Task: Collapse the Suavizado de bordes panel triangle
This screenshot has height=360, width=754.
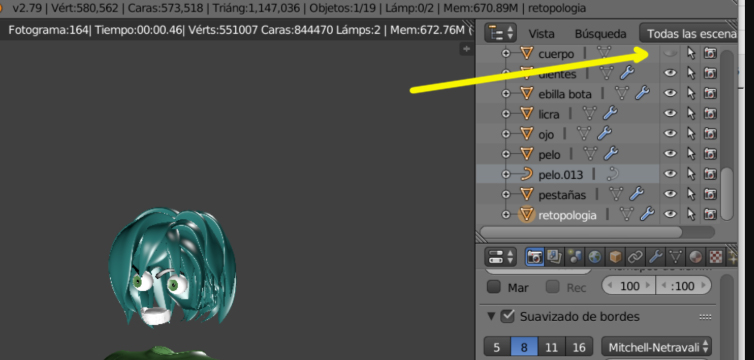Action: pyautogui.click(x=491, y=316)
